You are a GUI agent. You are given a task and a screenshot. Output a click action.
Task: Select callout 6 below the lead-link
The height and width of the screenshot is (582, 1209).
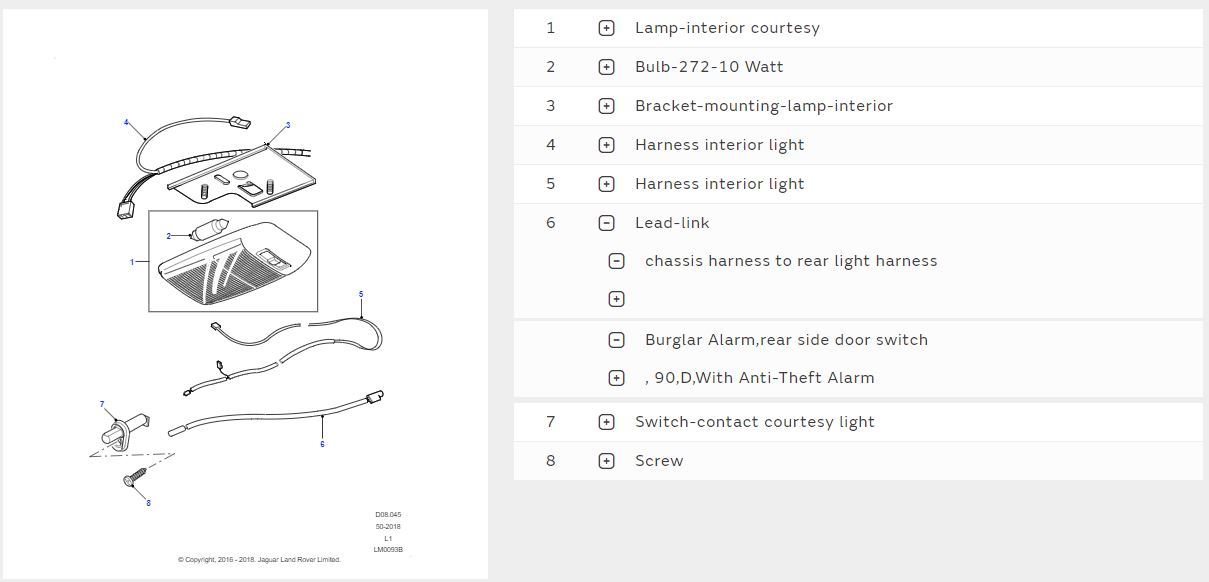tap(322, 444)
